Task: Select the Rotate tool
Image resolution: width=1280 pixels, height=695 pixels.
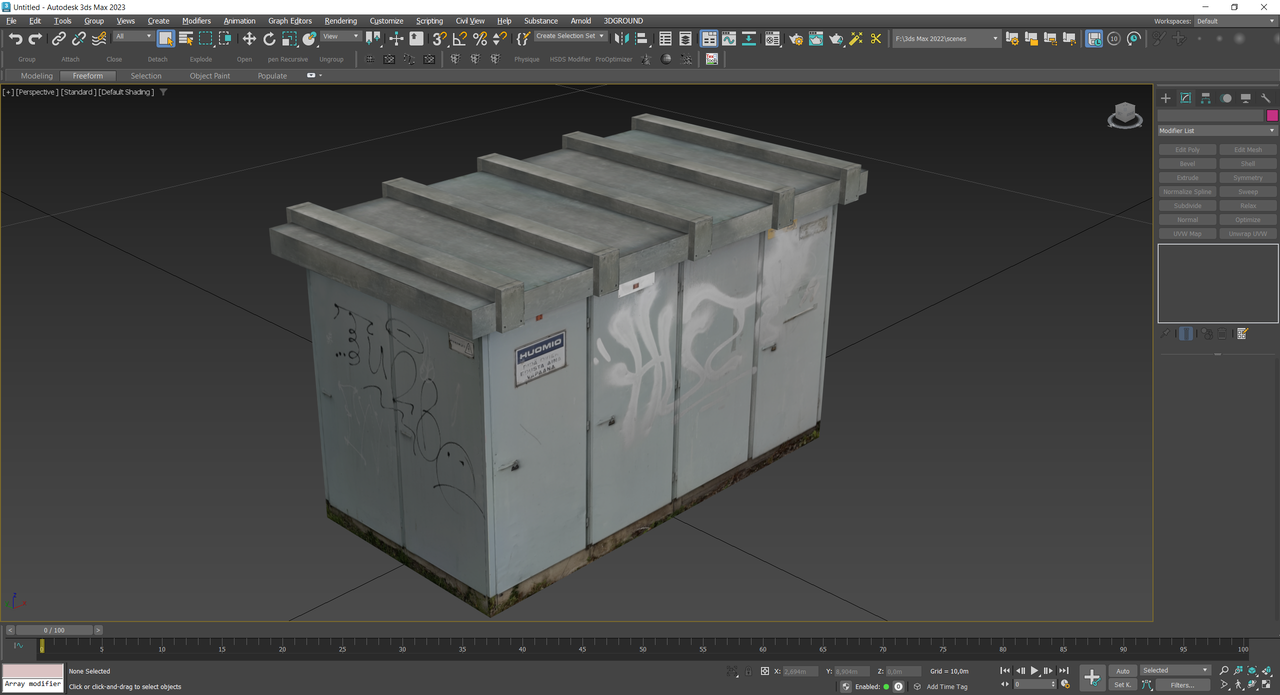Action: click(269, 39)
